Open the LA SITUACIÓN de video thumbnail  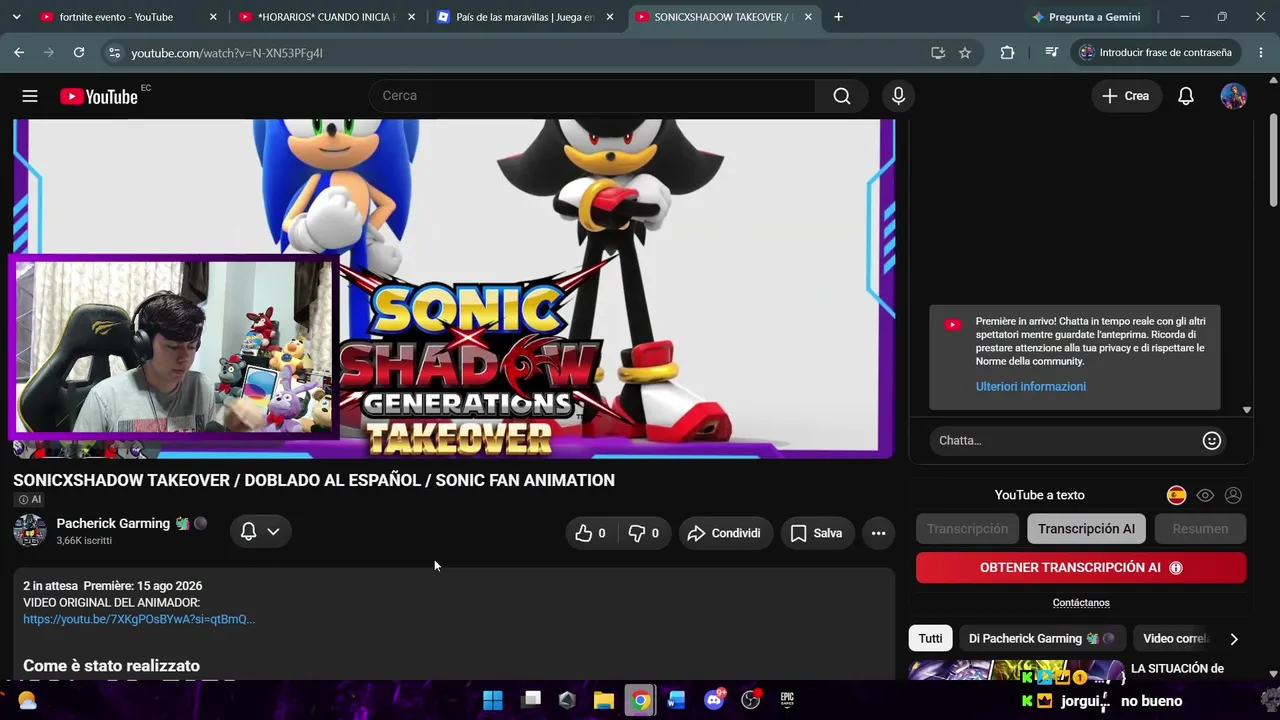(x=1016, y=670)
